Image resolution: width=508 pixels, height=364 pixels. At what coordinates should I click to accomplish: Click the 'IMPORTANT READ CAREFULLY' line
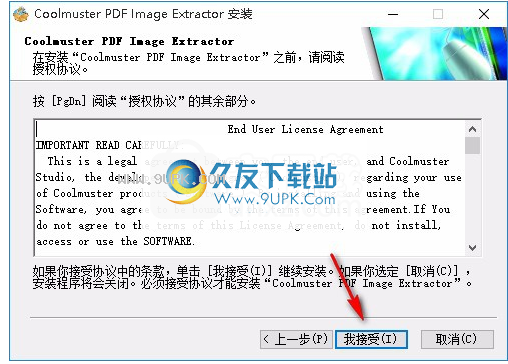point(110,145)
